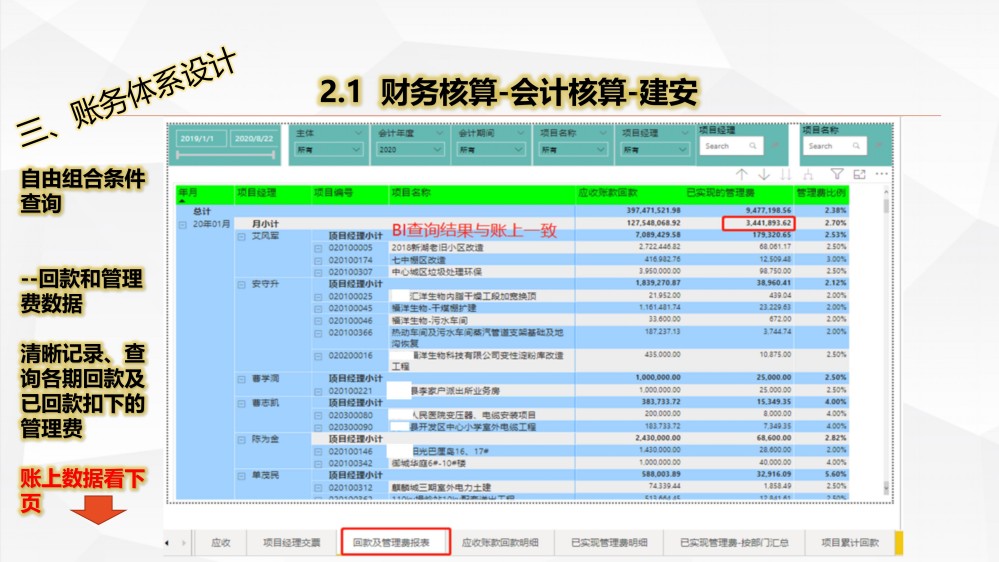Image resolution: width=999 pixels, height=562 pixels.
Task: Open the more options ellipsis menu
Action: point(882,174)
